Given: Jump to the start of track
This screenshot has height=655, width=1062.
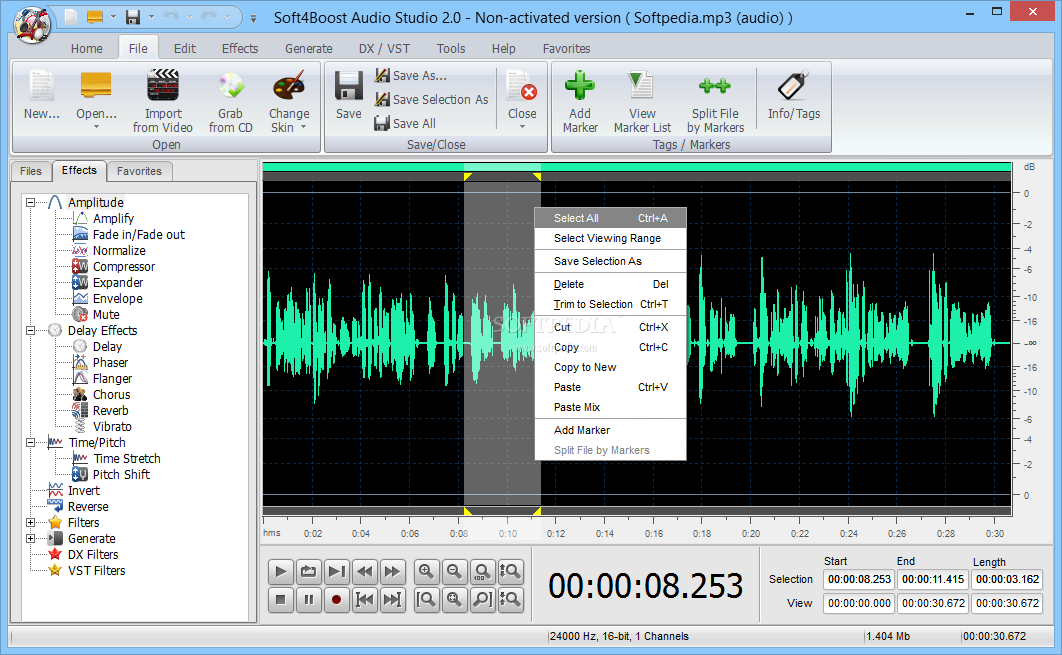Looking at the screenshot, I should click(364, 599).
